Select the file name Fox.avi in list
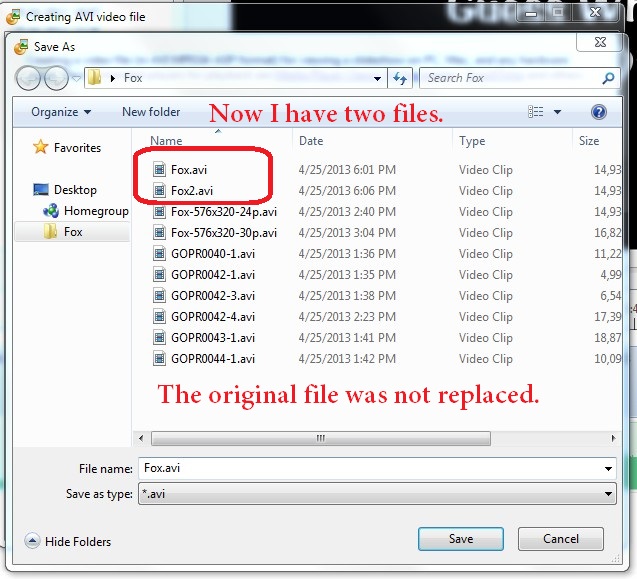The width and height of the screenshot is (637, 579). (189, 169)
